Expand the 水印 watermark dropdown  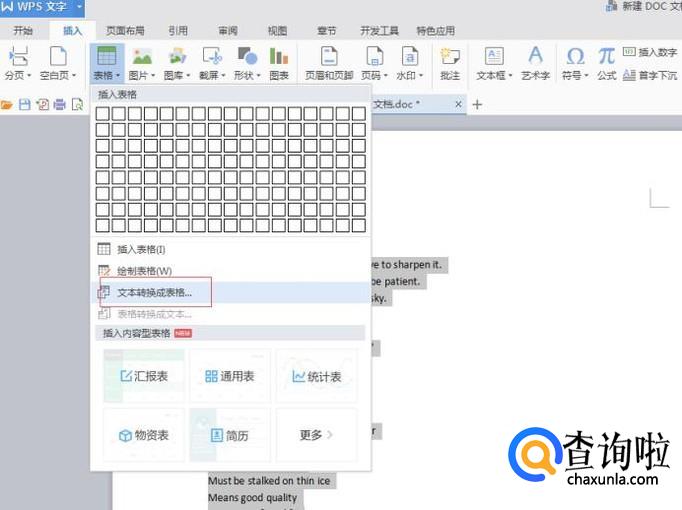tap(410, 75)
